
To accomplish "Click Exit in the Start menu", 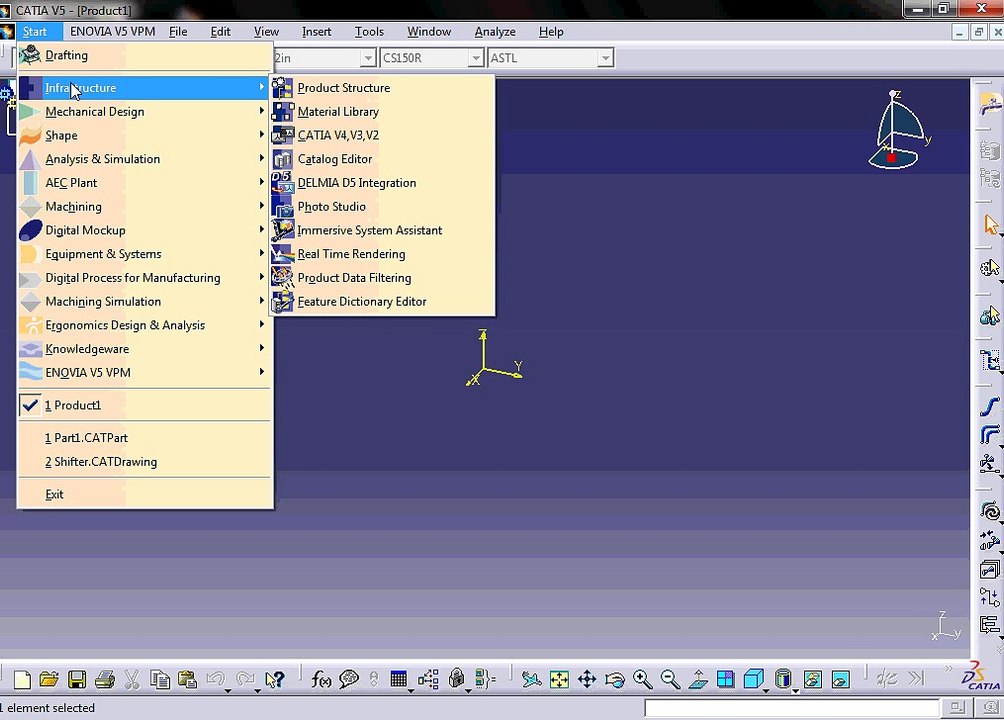I will click(145, 494).
